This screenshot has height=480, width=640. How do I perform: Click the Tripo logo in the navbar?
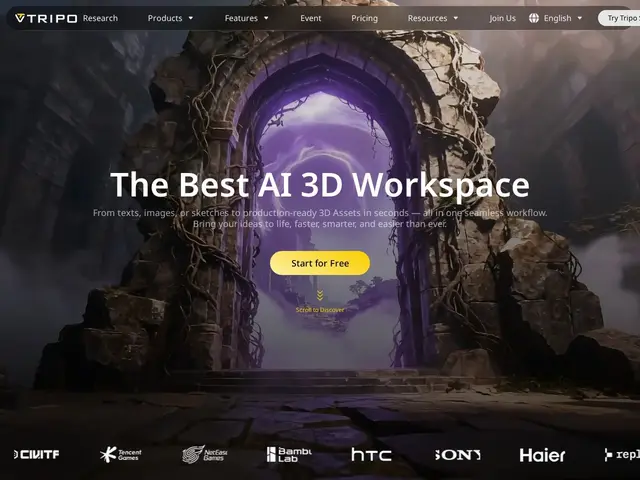pyautogui.click(x=46, y=18)
